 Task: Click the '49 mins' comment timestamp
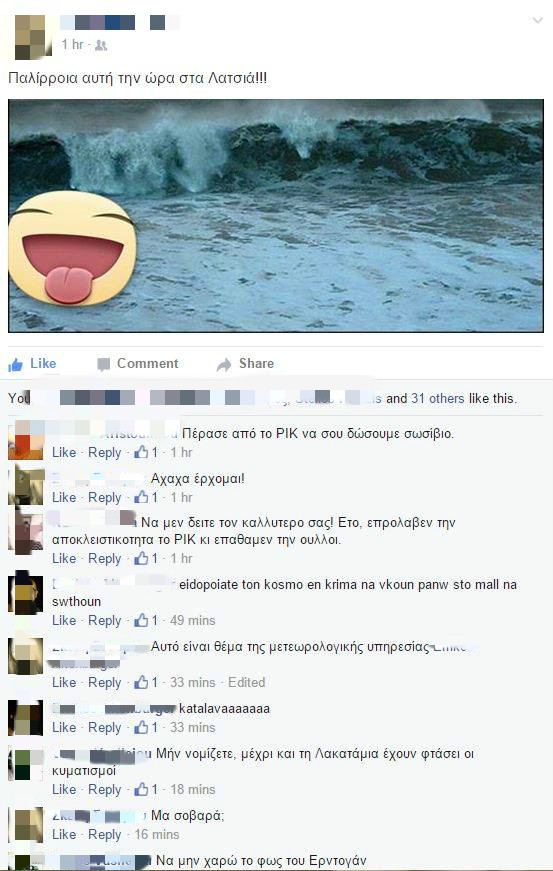(193, 620)
